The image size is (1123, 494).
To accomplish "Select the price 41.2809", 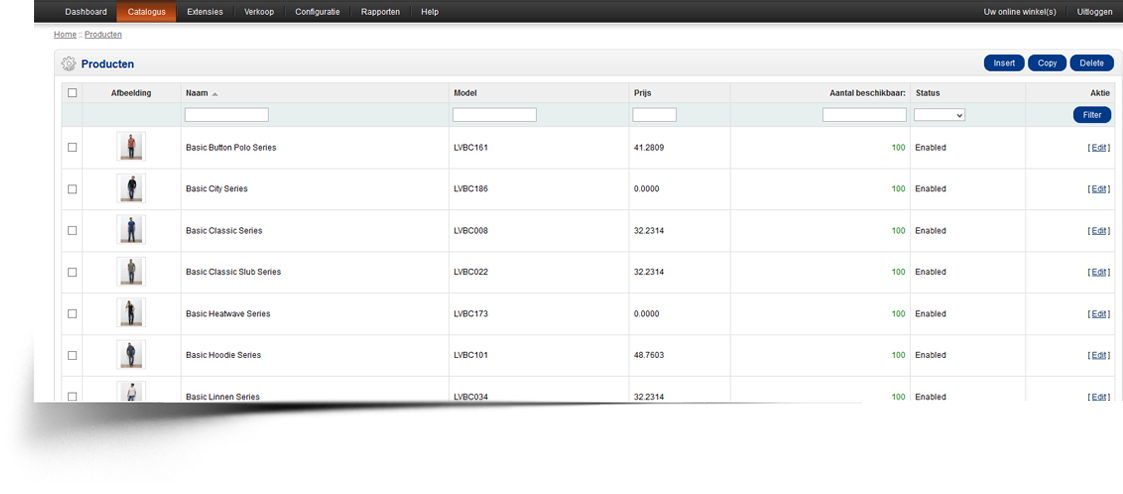I will (x=649, y=147).
